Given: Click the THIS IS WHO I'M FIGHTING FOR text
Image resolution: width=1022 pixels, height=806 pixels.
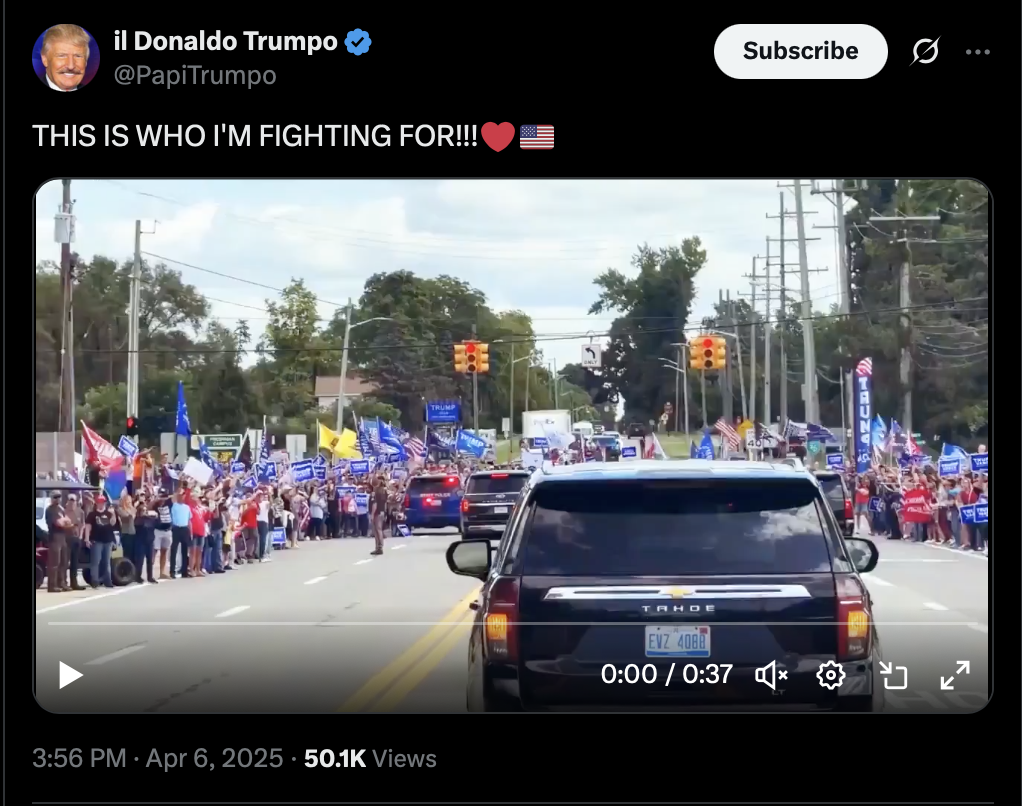Looking at the screenshot, I should (x=255, y=136).
